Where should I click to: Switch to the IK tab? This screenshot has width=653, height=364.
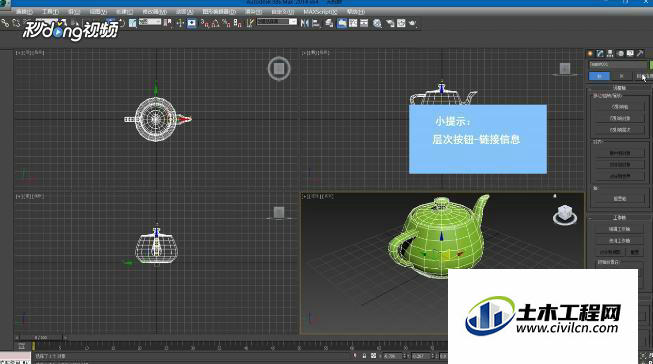(621, 76)
